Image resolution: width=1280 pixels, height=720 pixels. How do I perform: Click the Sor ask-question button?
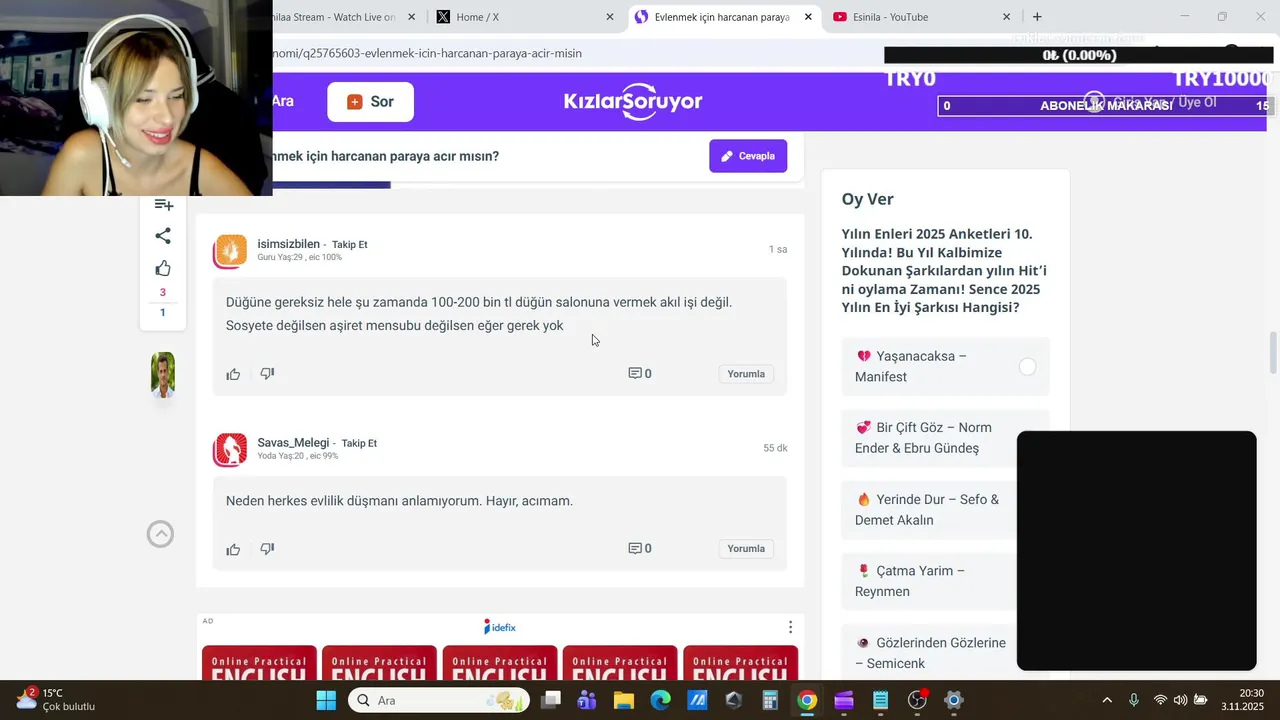[x=370, y=101]
